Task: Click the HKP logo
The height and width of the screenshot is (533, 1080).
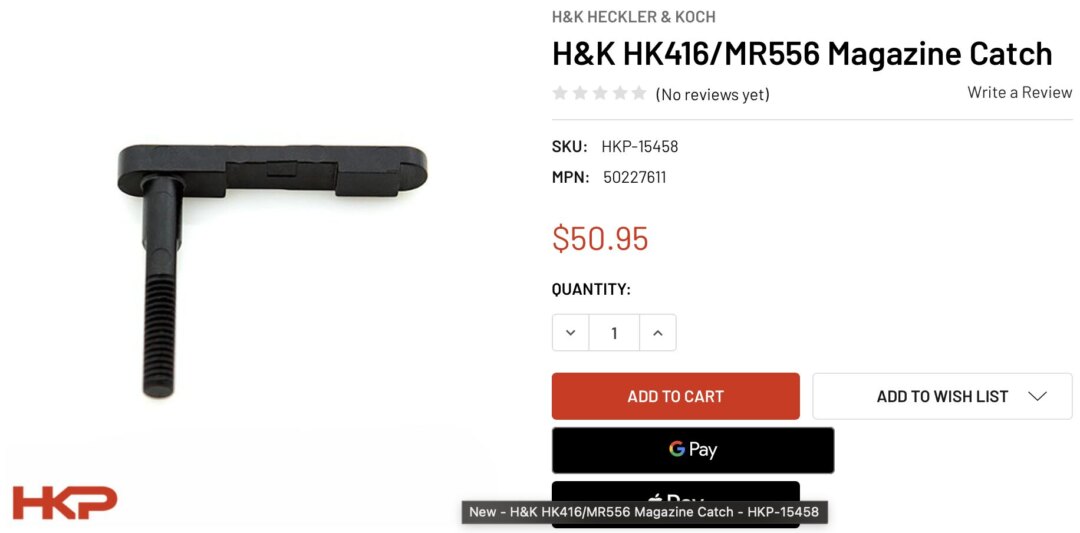Action: pos(65,503)
